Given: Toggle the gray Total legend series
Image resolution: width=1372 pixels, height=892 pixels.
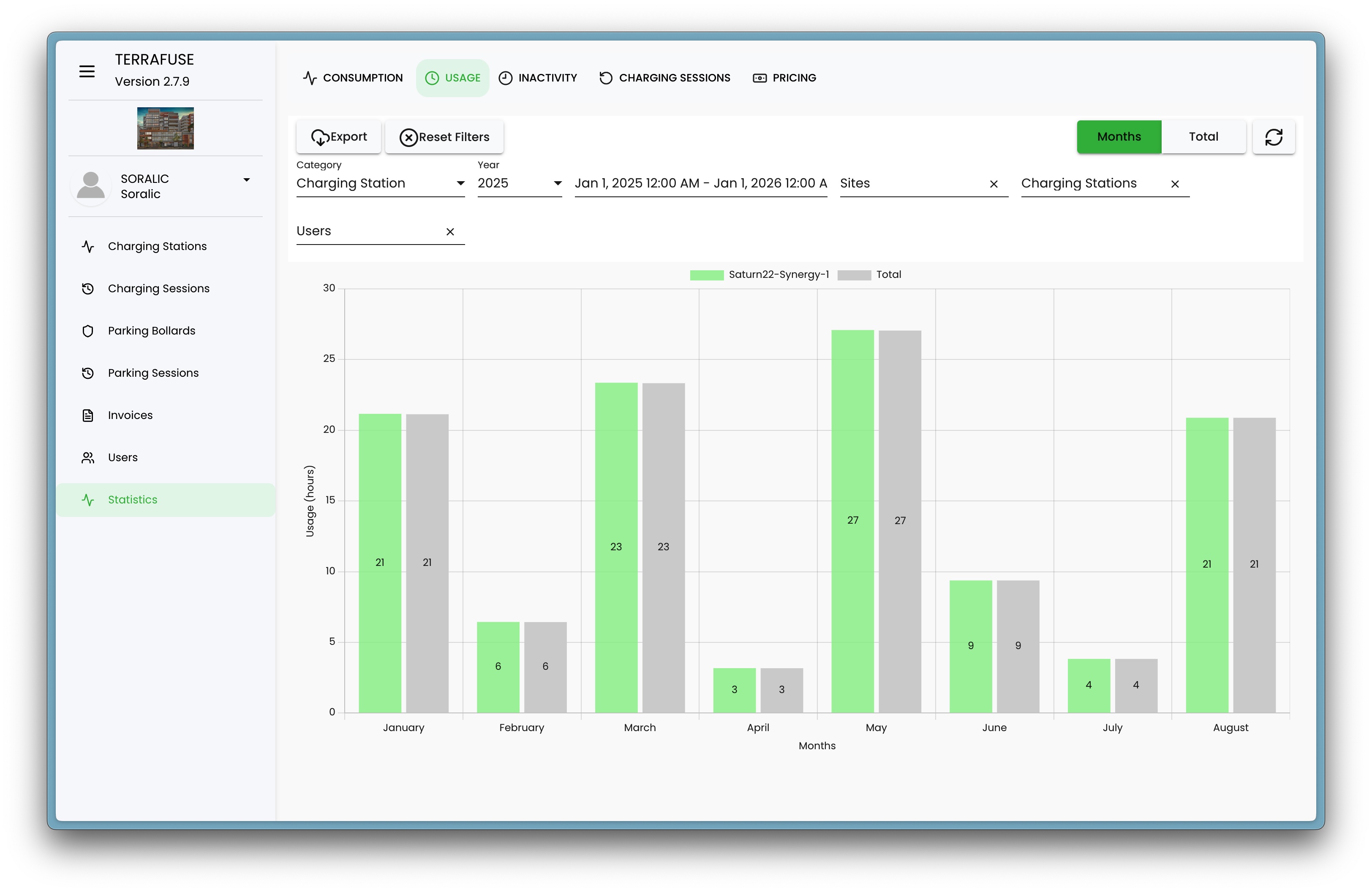Looking at the screenshot, I should coord(869,275).
